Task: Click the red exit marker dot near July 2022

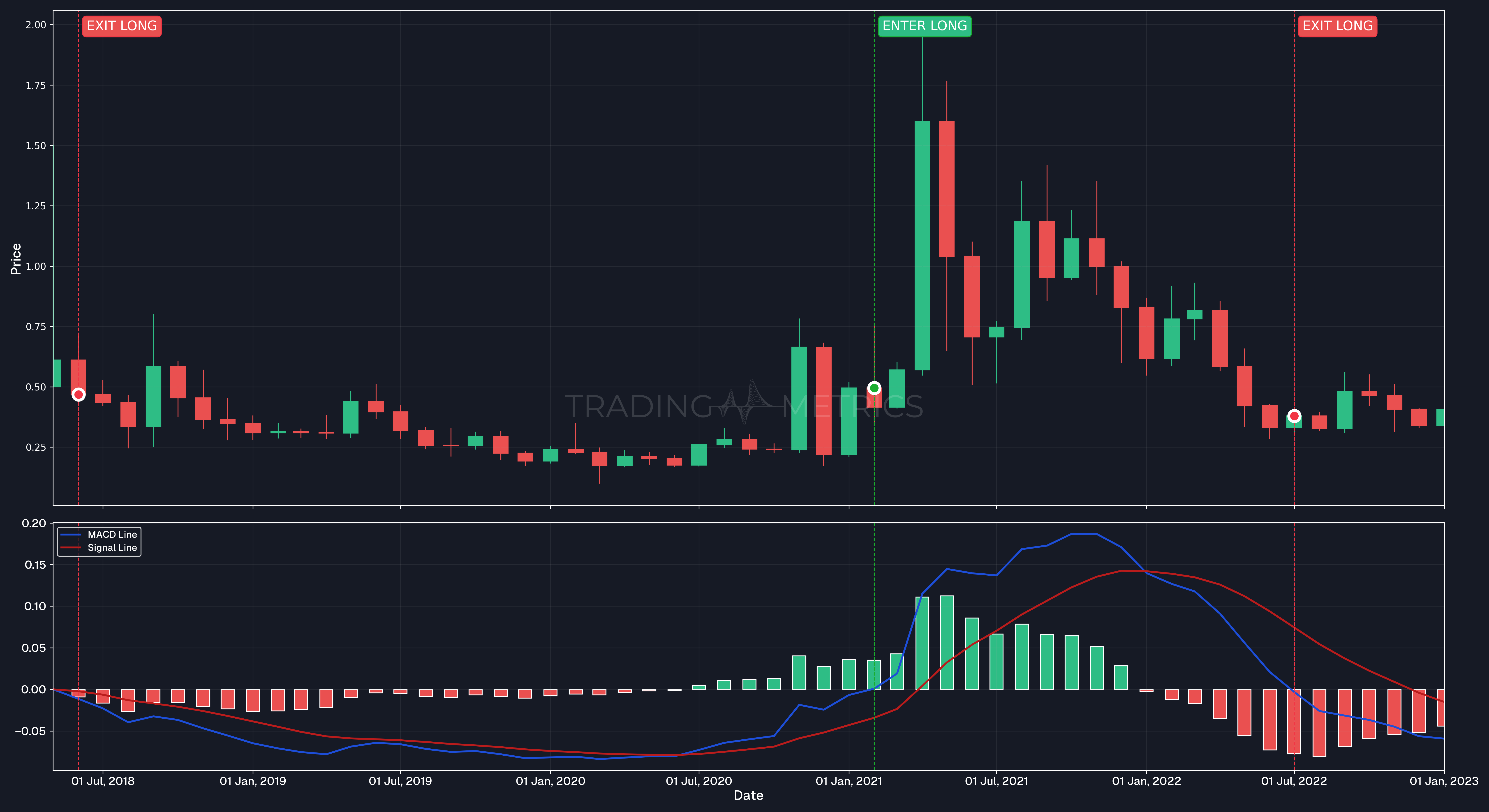Action: coord(1294,416)
